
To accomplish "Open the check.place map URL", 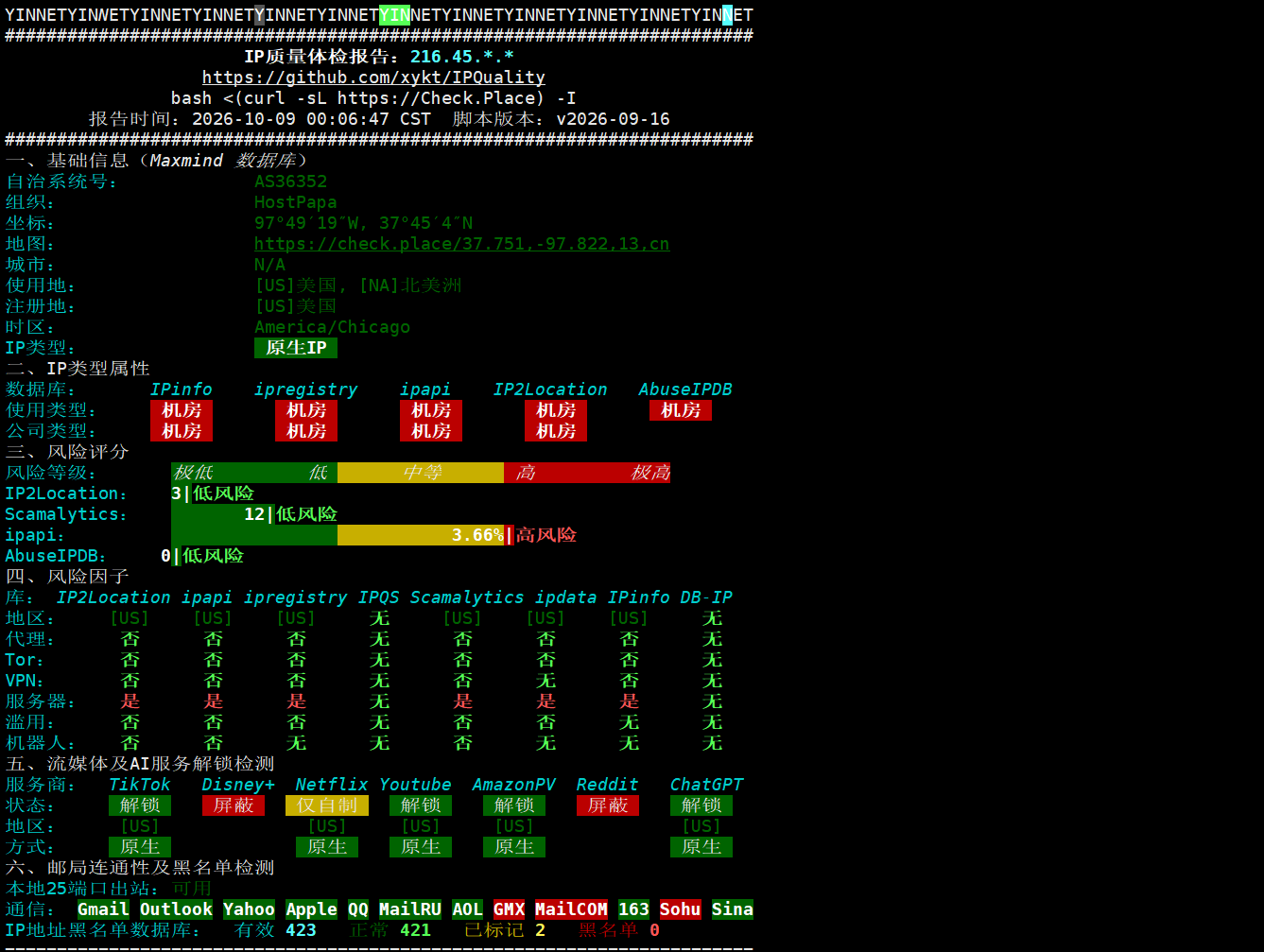I will point(461,244).
